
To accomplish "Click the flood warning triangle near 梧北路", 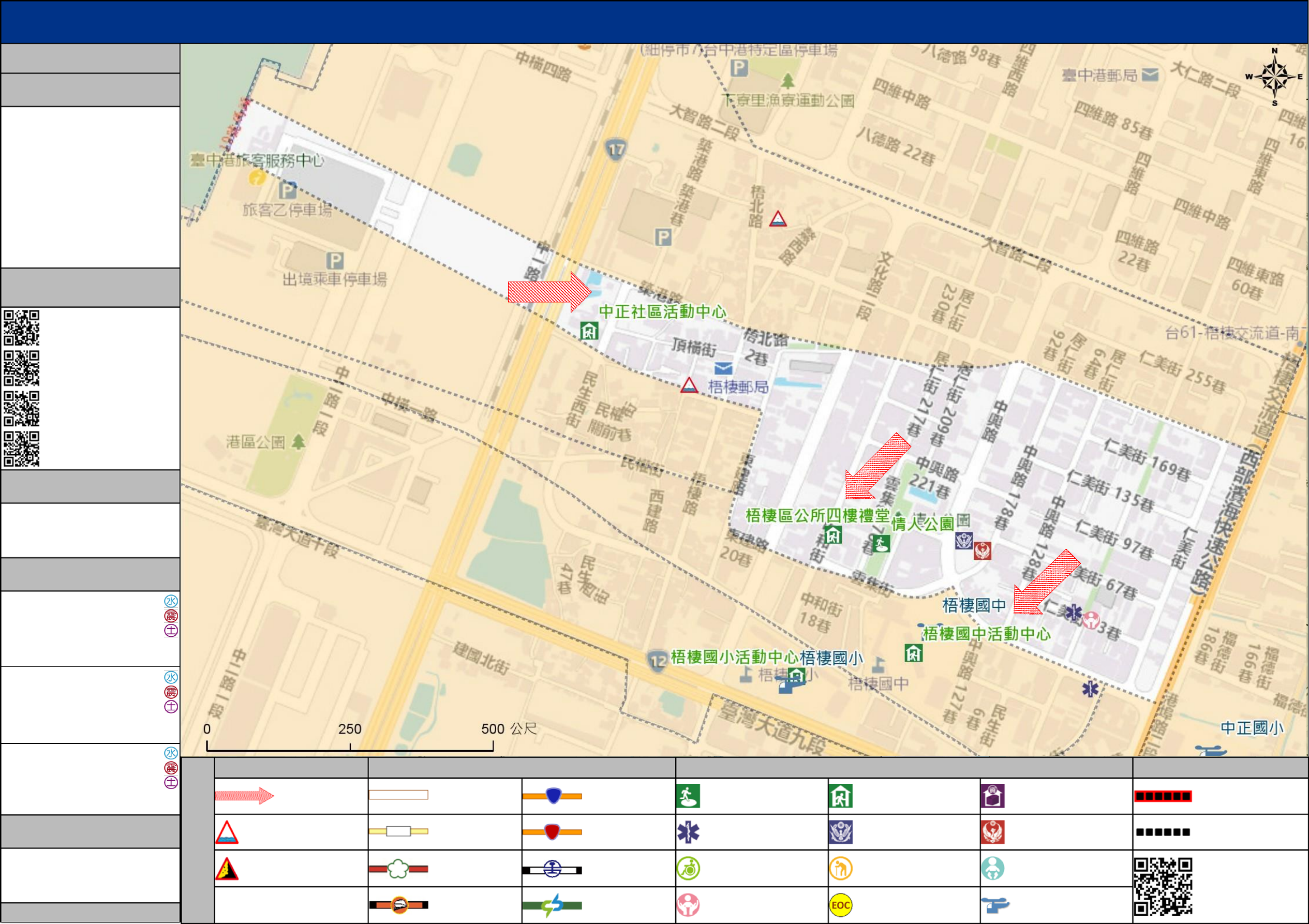I will [778, 219].
